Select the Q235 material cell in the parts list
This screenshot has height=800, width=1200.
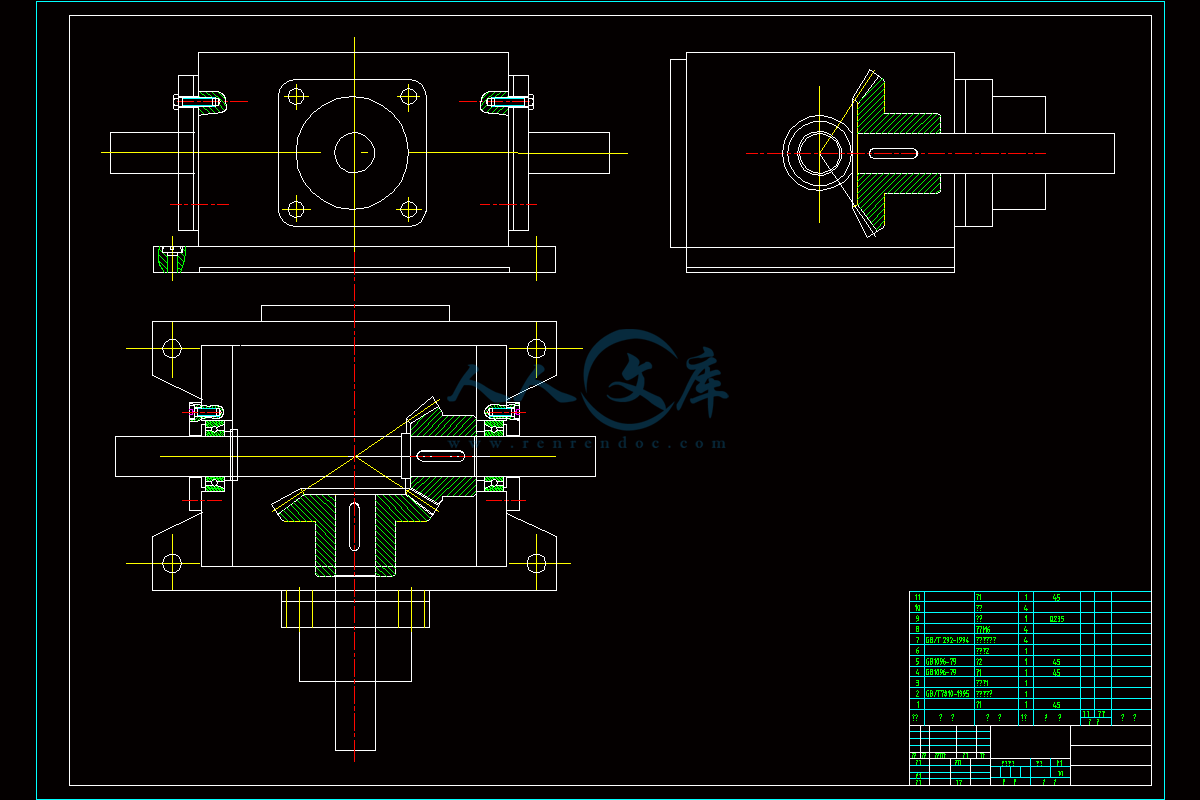(x=1055, y=619)
